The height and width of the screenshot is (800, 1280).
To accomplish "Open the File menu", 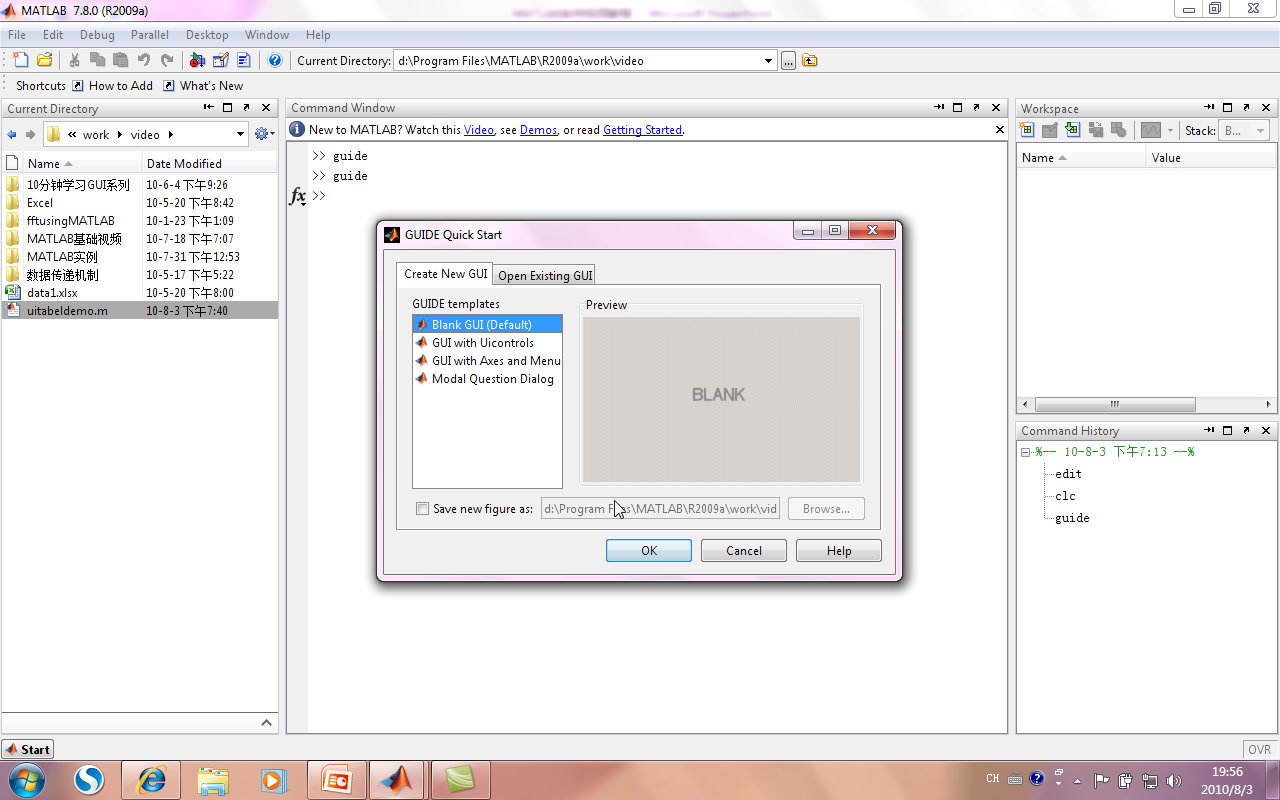I will point(17,34).
